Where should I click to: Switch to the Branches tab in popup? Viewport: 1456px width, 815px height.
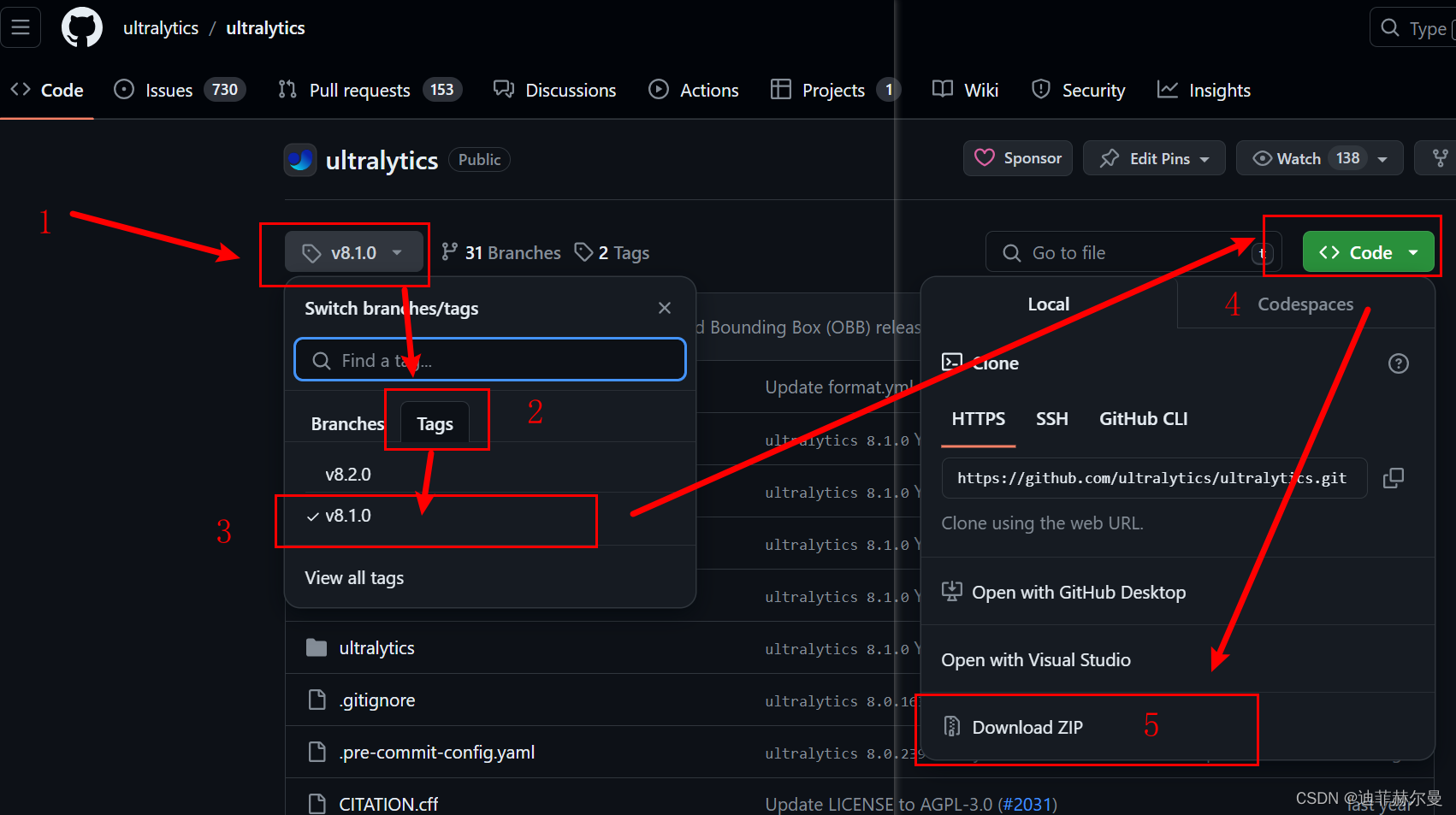click(x=347, y=423)
